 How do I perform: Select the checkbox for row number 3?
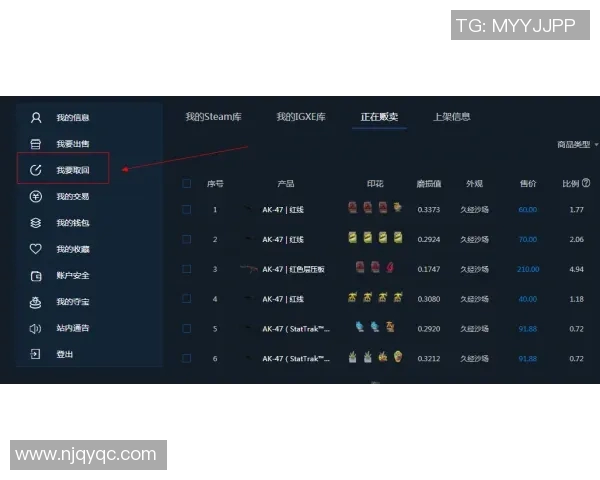tap(187, 269)
